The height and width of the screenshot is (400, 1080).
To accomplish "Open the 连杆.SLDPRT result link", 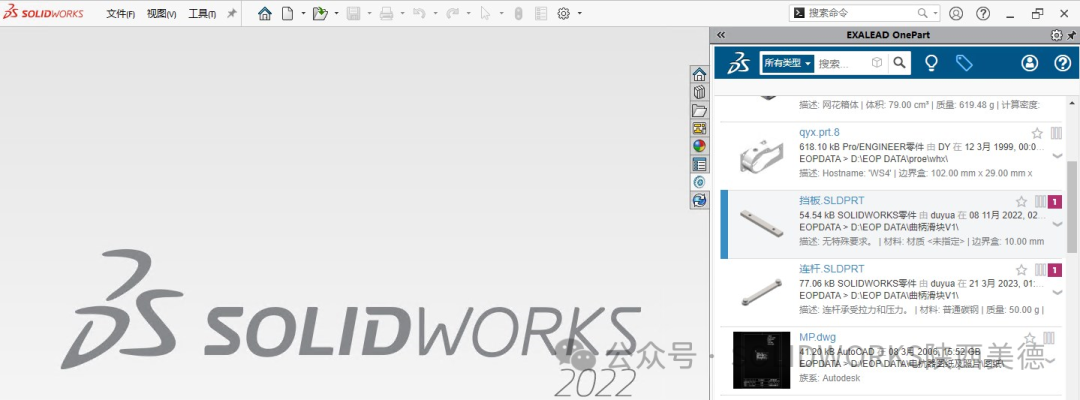I will point(831,269).
